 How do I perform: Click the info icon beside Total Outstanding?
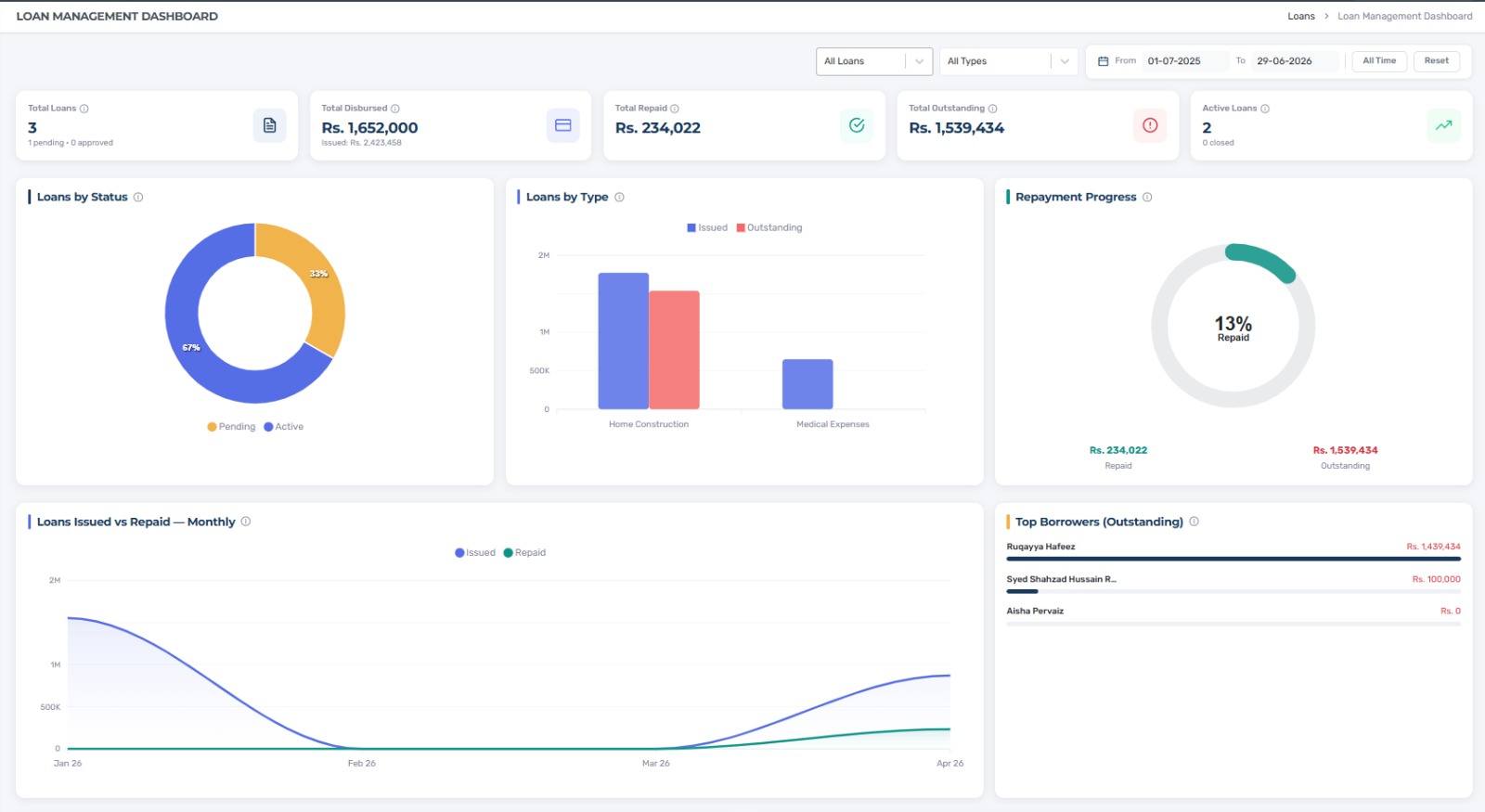pos(993,109)
